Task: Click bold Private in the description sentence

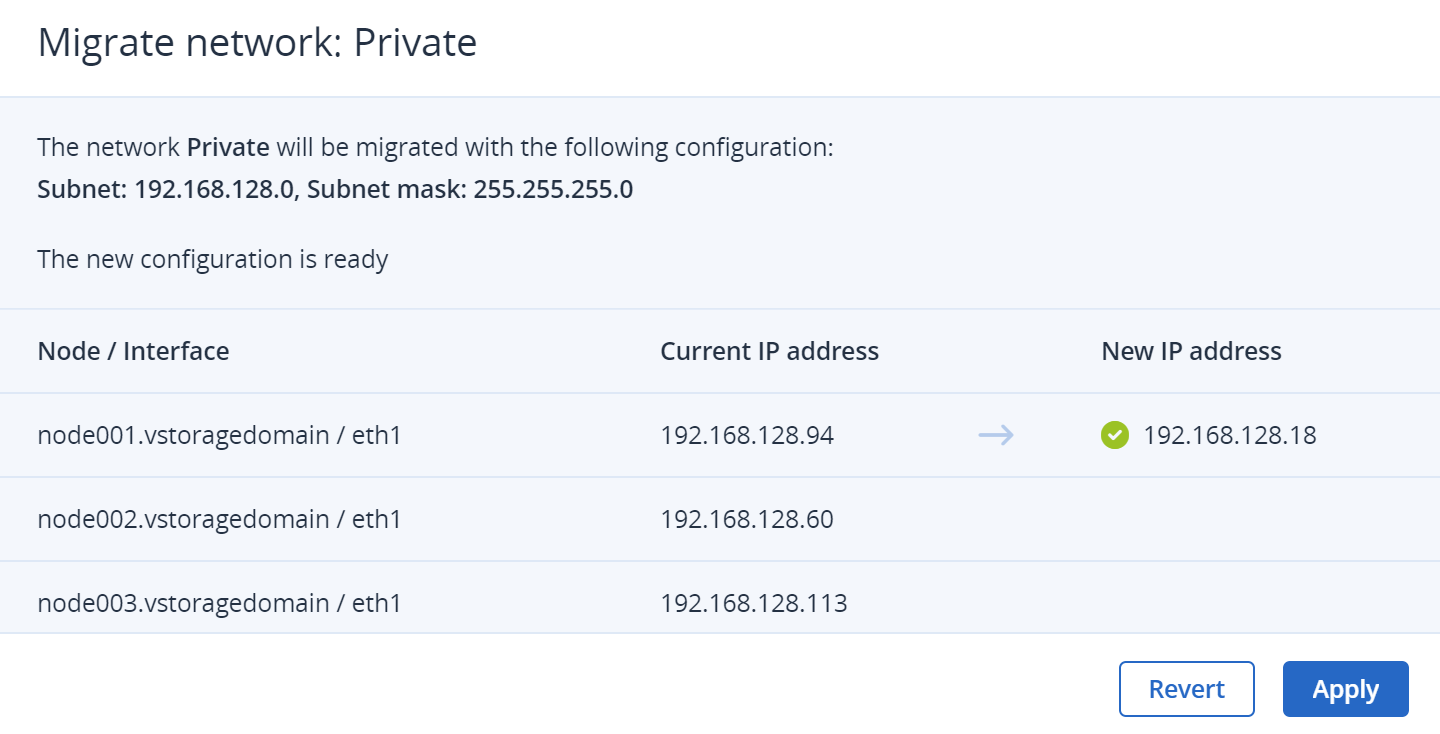Action: 228,148
